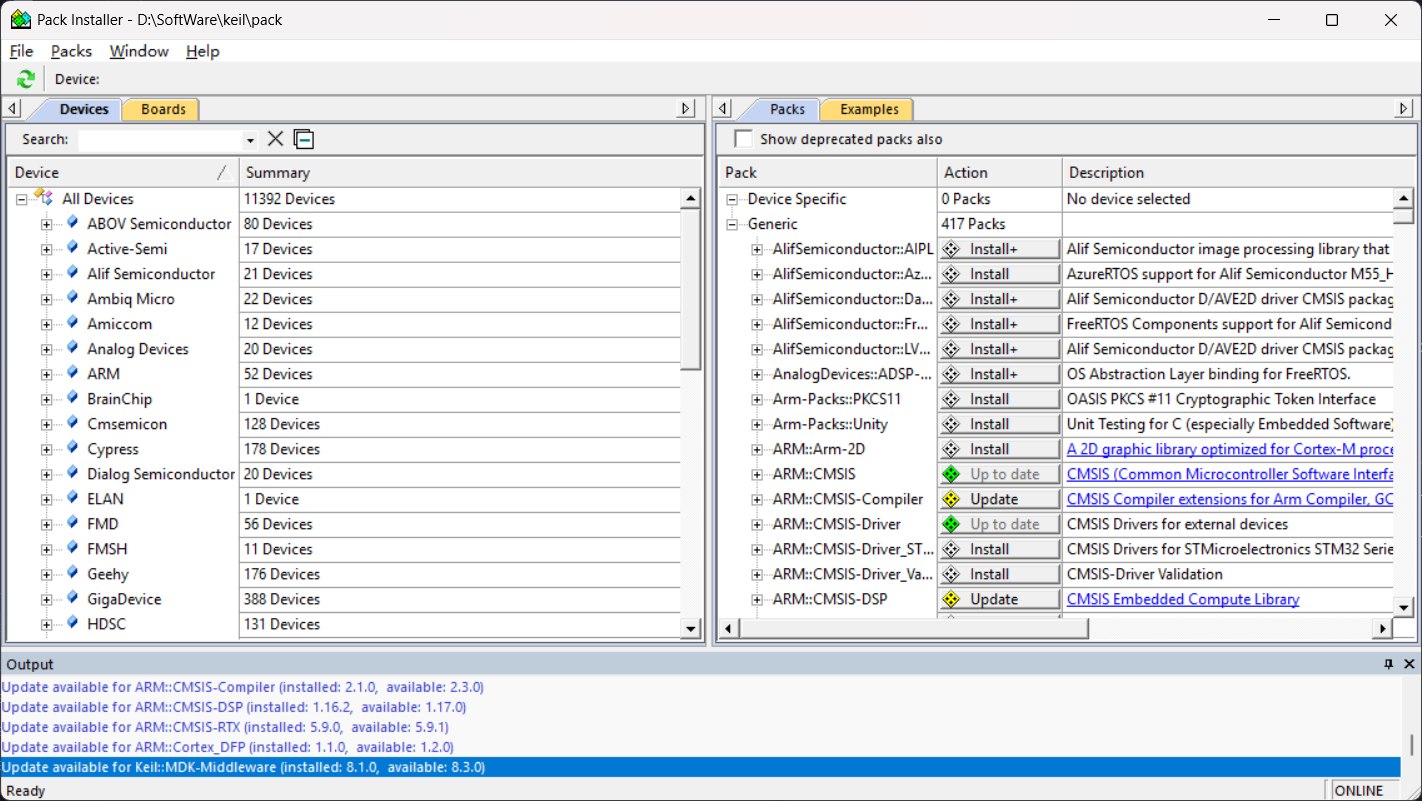Viewport: 1422px width, 801px height.
Task: Open the CMSIS Embedded Compute Library link
Action: pyautogui.click(x=1183, y=599)
